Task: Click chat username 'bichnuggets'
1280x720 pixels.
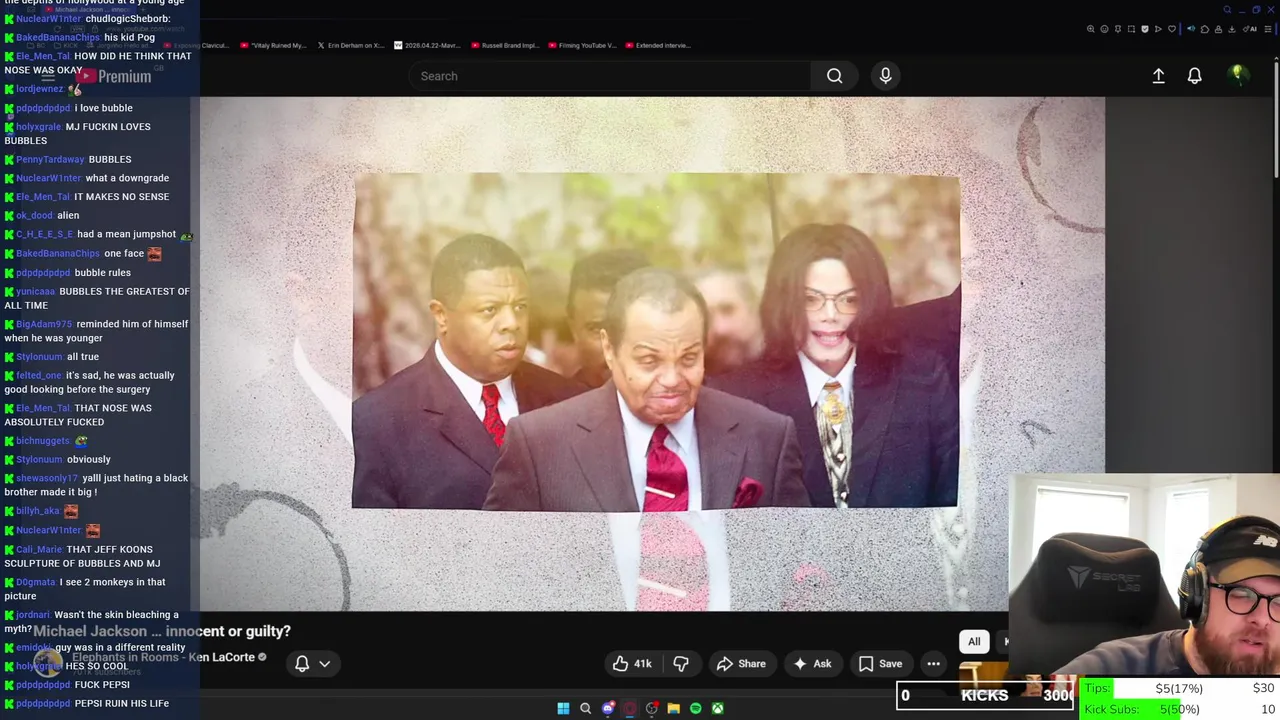Action: click(43, 440)
